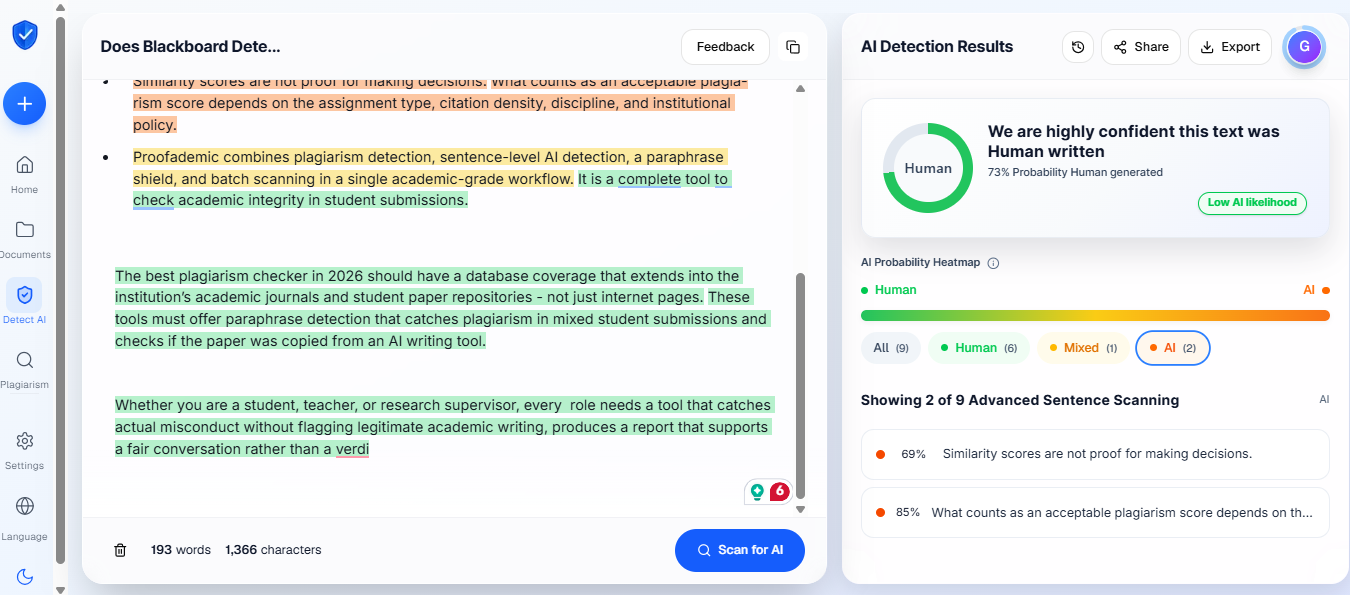Click the blue plus new button
This screenshot has width=1350, height=595.
[x=25, y=104]
